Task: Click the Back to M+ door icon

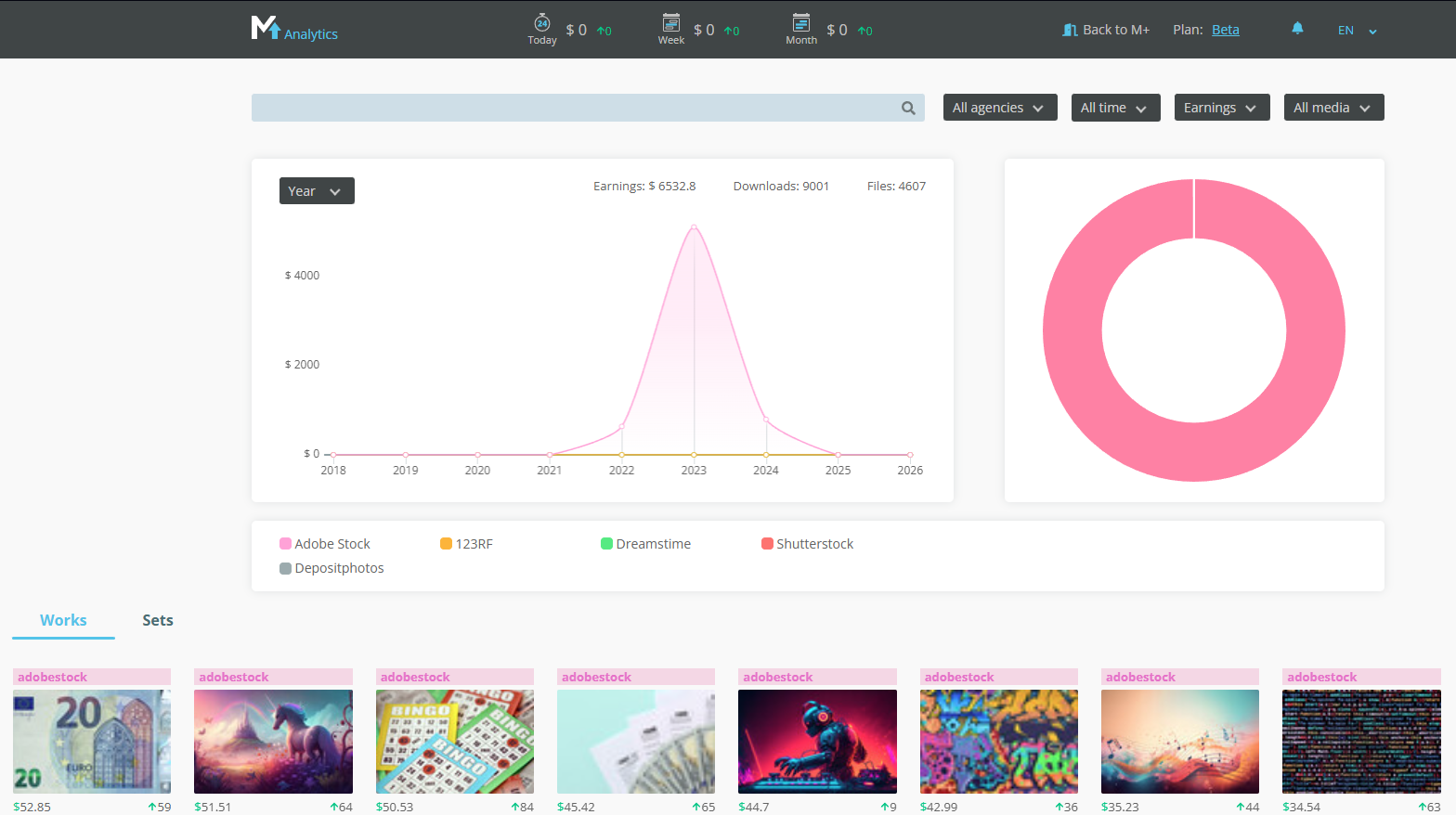Action: point(1070,30)
